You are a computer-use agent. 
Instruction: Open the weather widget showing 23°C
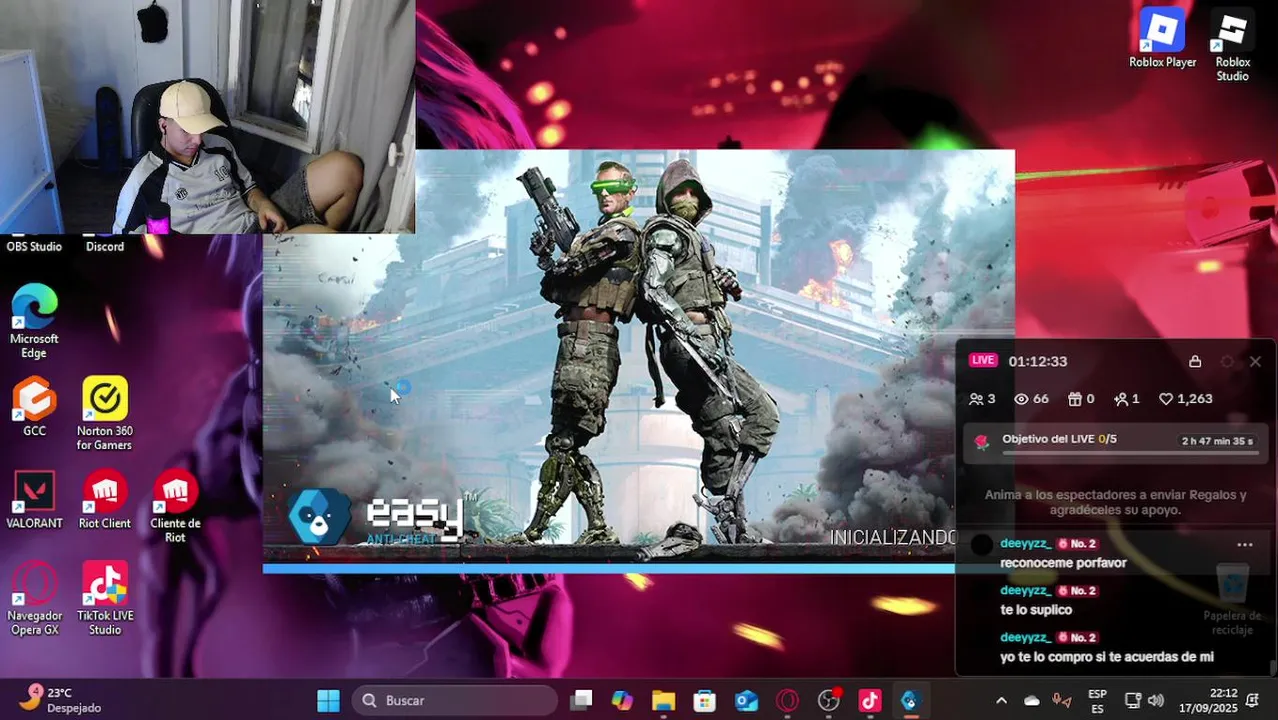[62, 700]
